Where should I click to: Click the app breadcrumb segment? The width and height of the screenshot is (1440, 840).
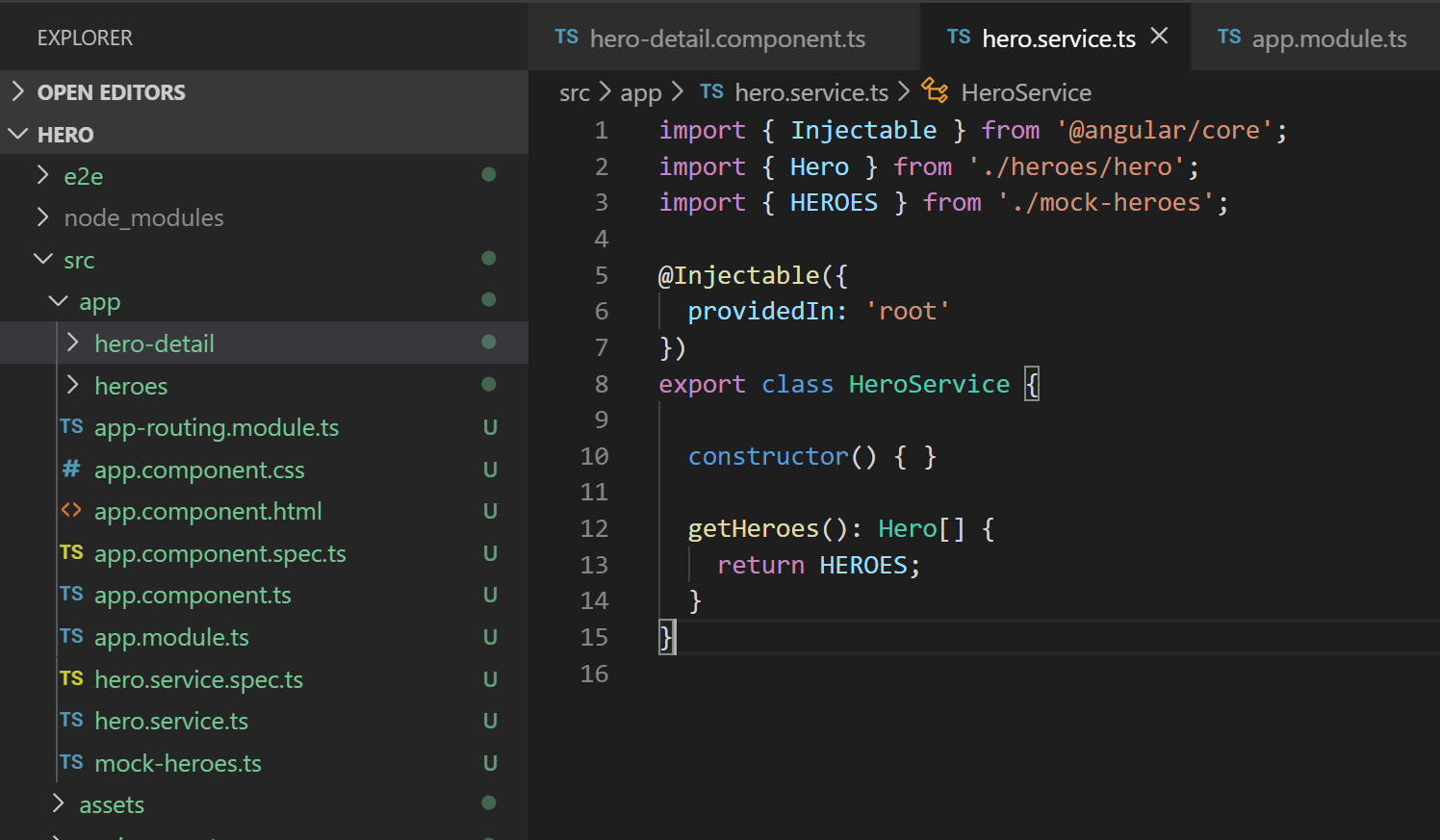pos(641,92)
